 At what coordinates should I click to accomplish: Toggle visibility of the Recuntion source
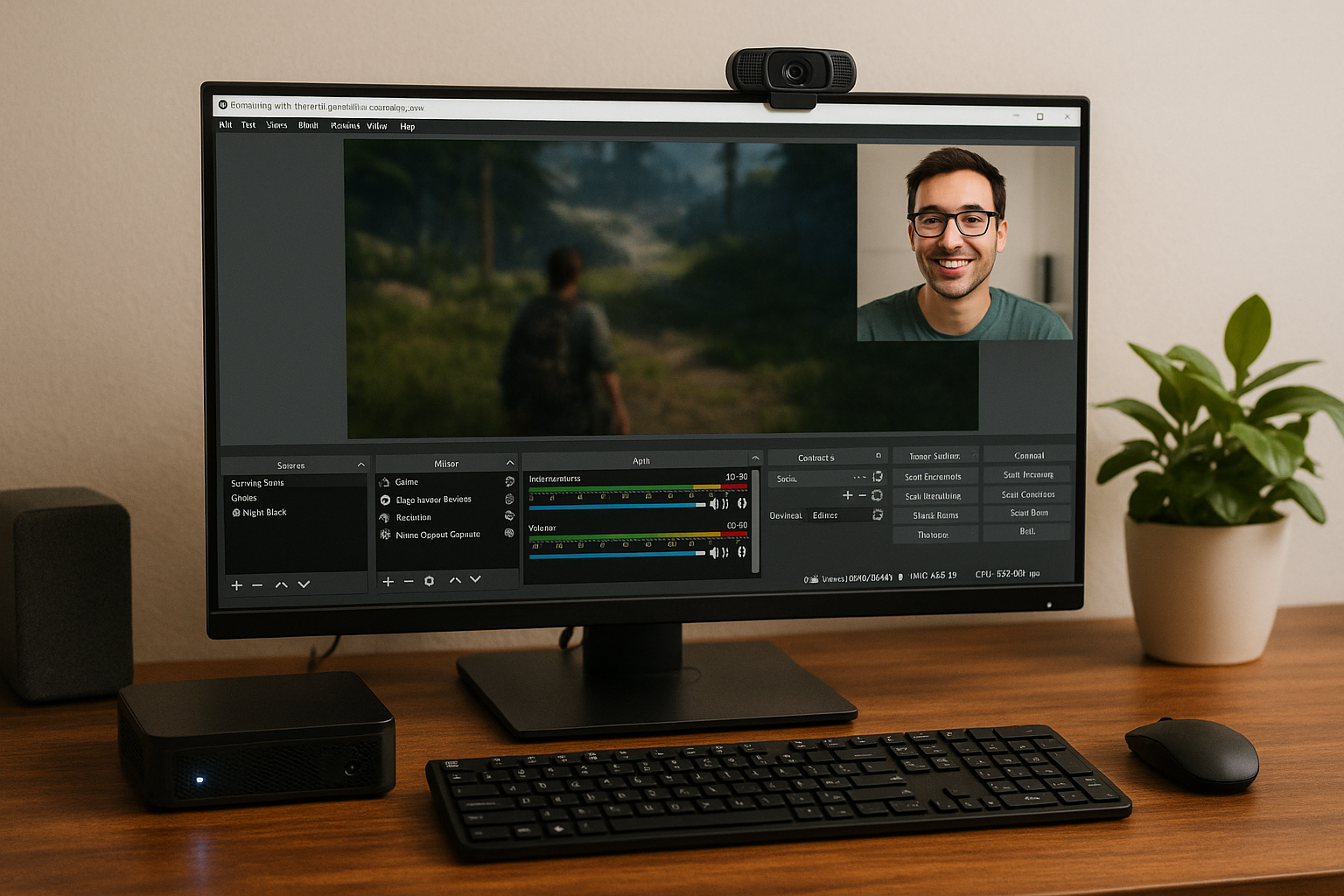(509, 516)
